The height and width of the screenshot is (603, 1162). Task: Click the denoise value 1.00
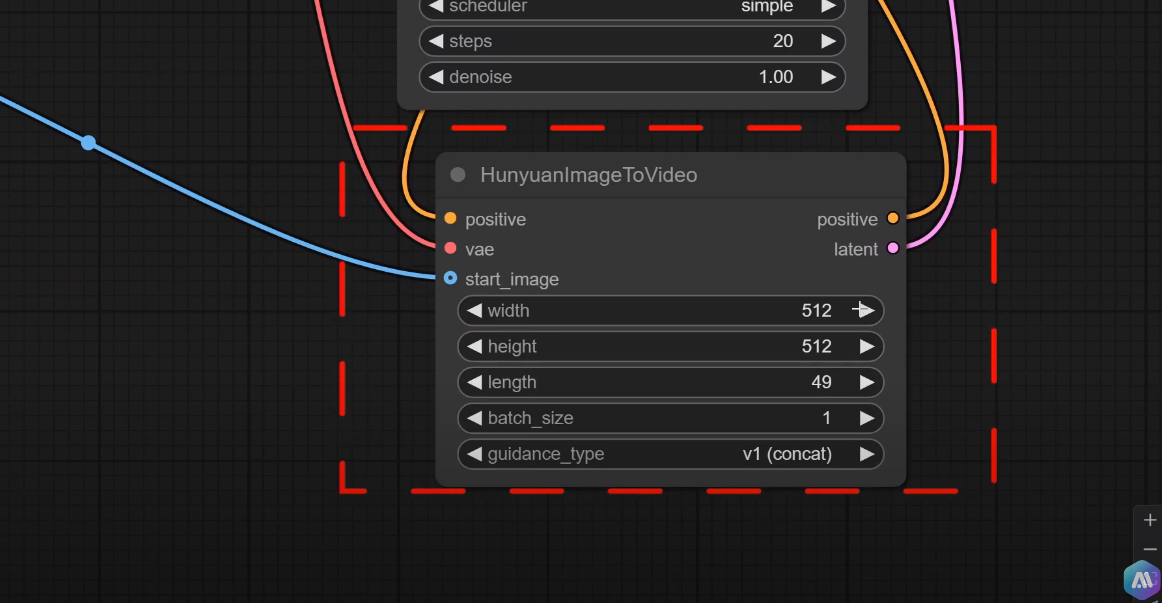coord(776,77)
